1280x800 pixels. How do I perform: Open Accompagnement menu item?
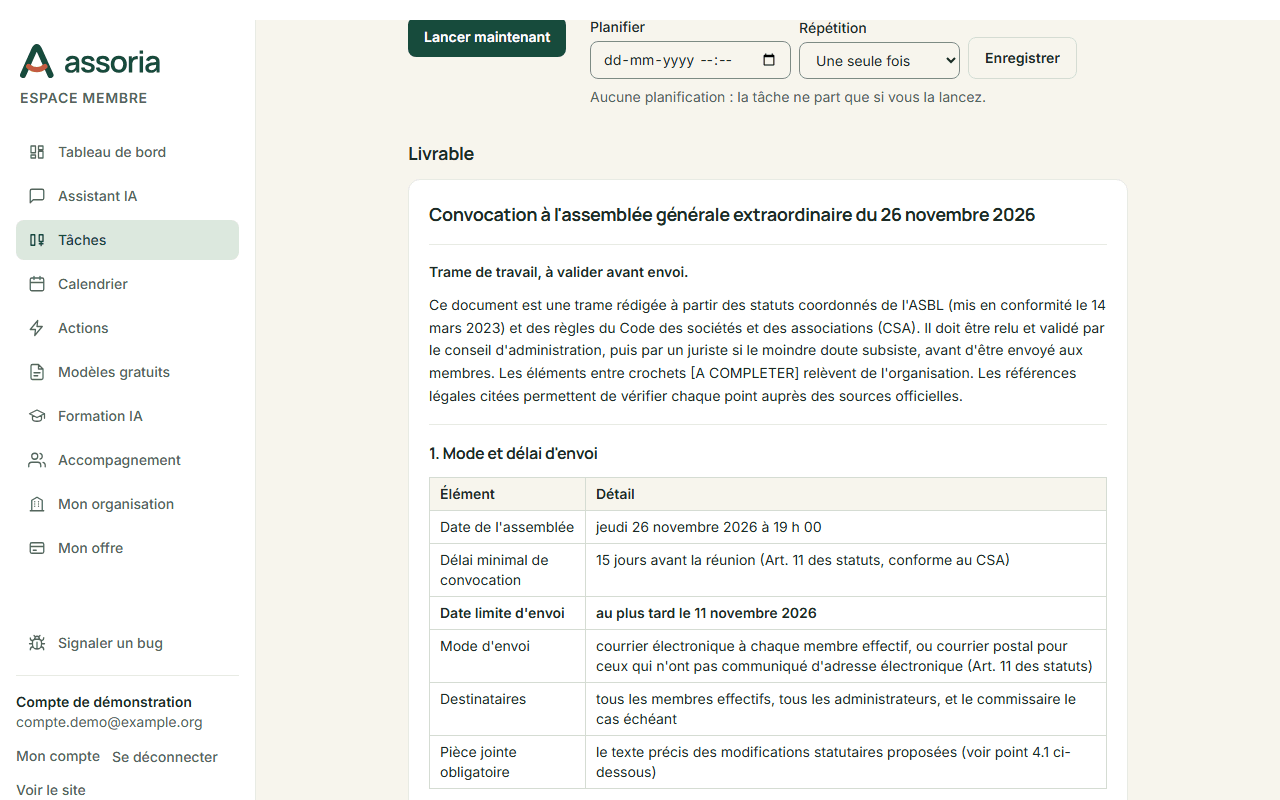(x=127, y=460)
